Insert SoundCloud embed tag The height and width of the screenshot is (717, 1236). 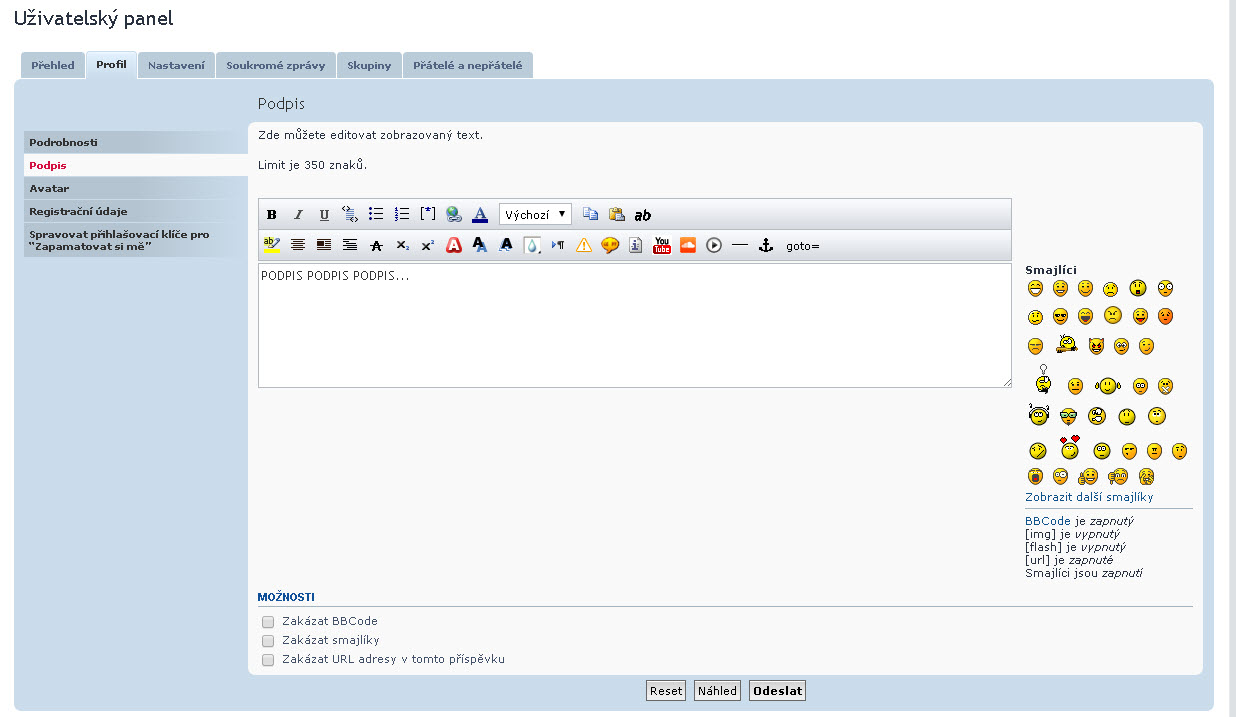click(x=688, y=245)
